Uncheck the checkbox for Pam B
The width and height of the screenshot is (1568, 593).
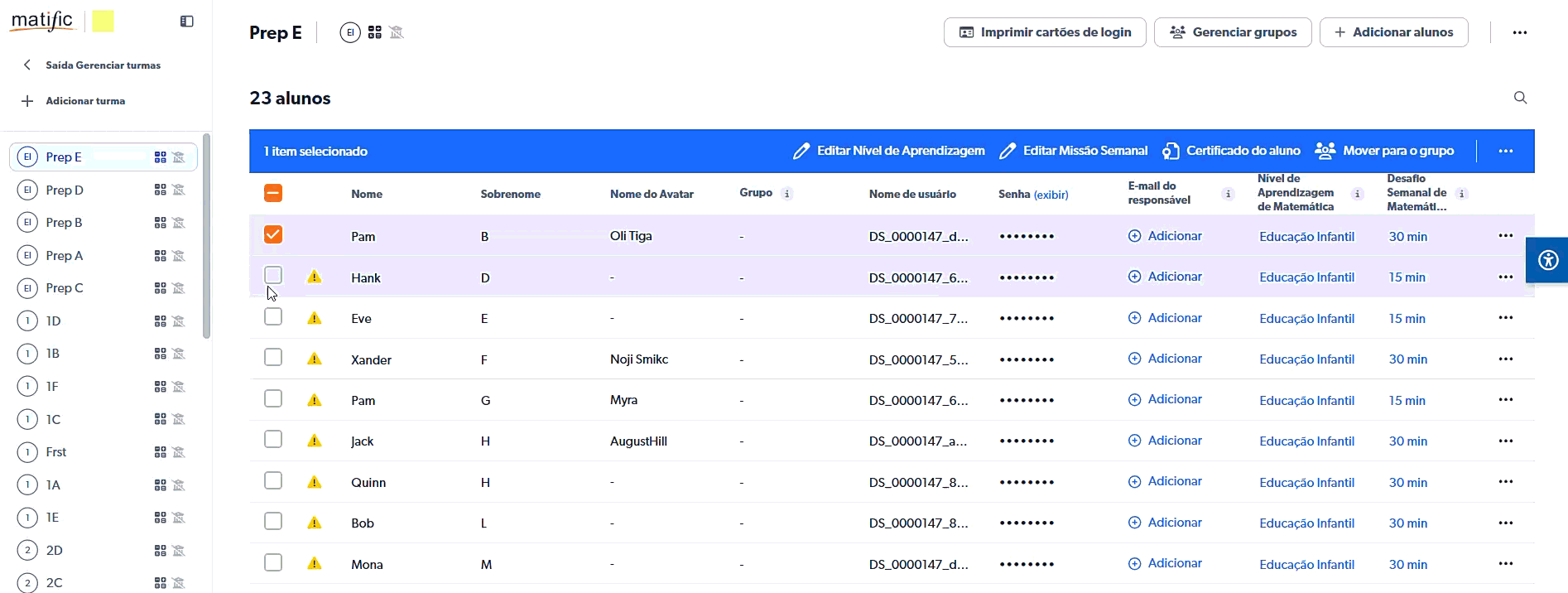[x=273, y=235]
